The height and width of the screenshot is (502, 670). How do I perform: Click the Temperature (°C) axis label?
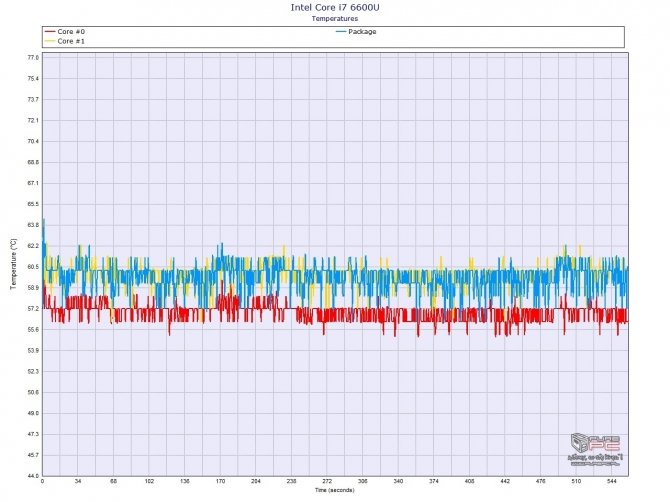pos(14,264)
